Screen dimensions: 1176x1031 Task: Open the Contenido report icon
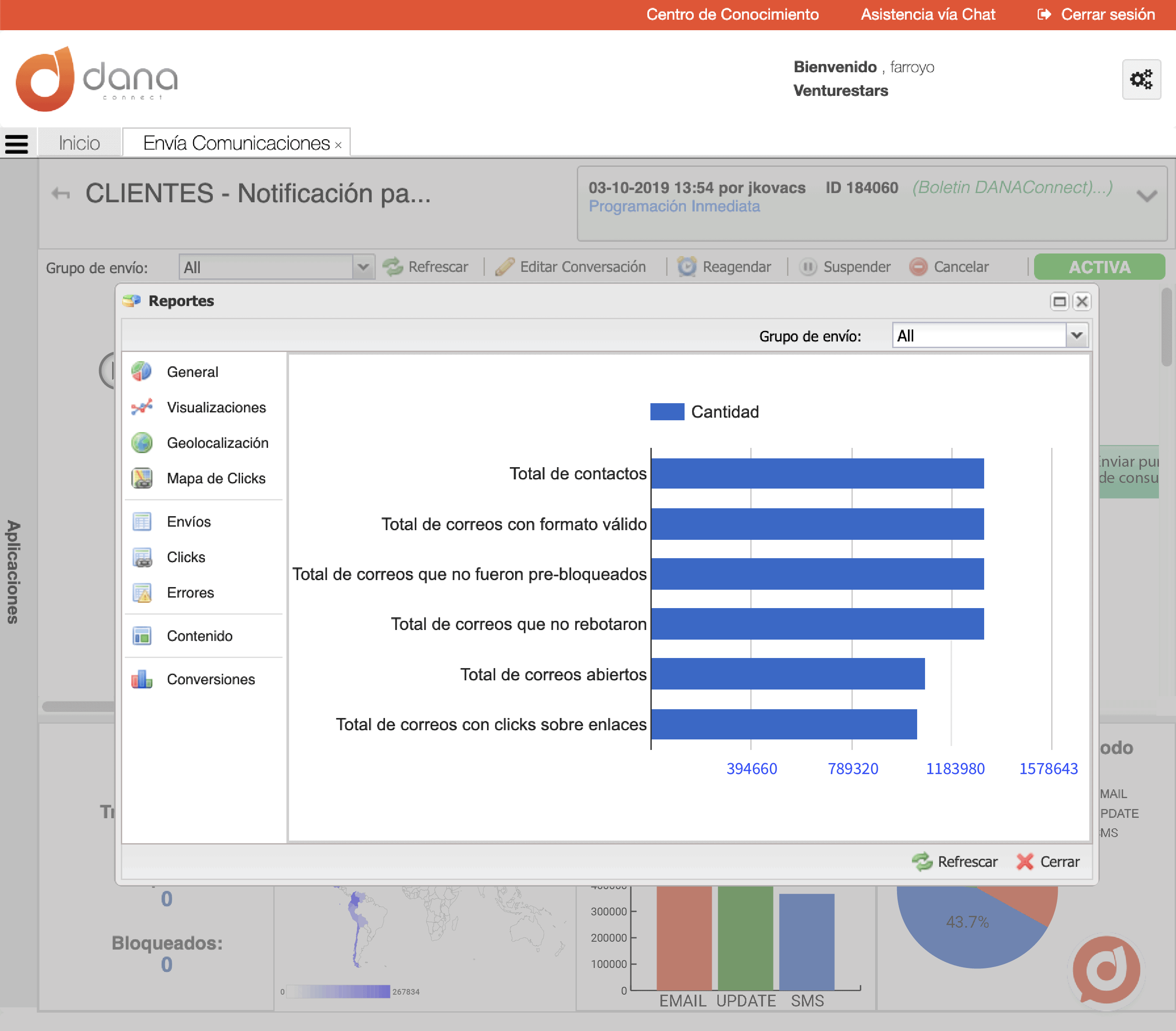[141, 636]
